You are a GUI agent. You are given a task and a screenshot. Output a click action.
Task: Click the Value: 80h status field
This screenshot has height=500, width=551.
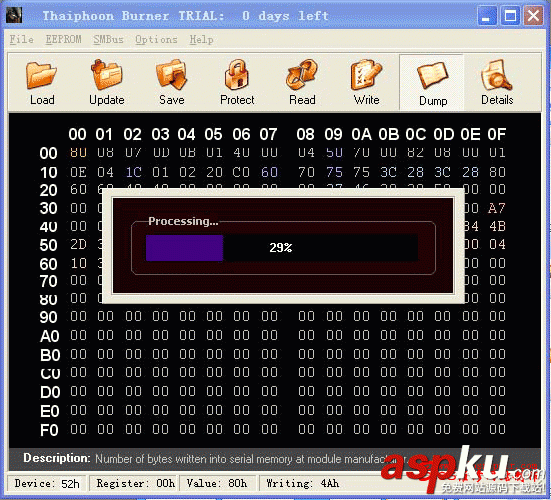218,483
